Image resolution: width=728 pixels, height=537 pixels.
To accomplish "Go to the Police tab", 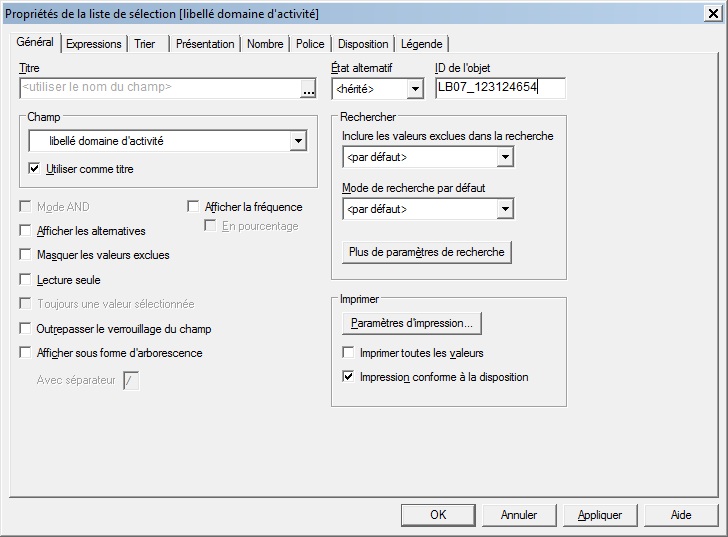I will coord(310,44).
